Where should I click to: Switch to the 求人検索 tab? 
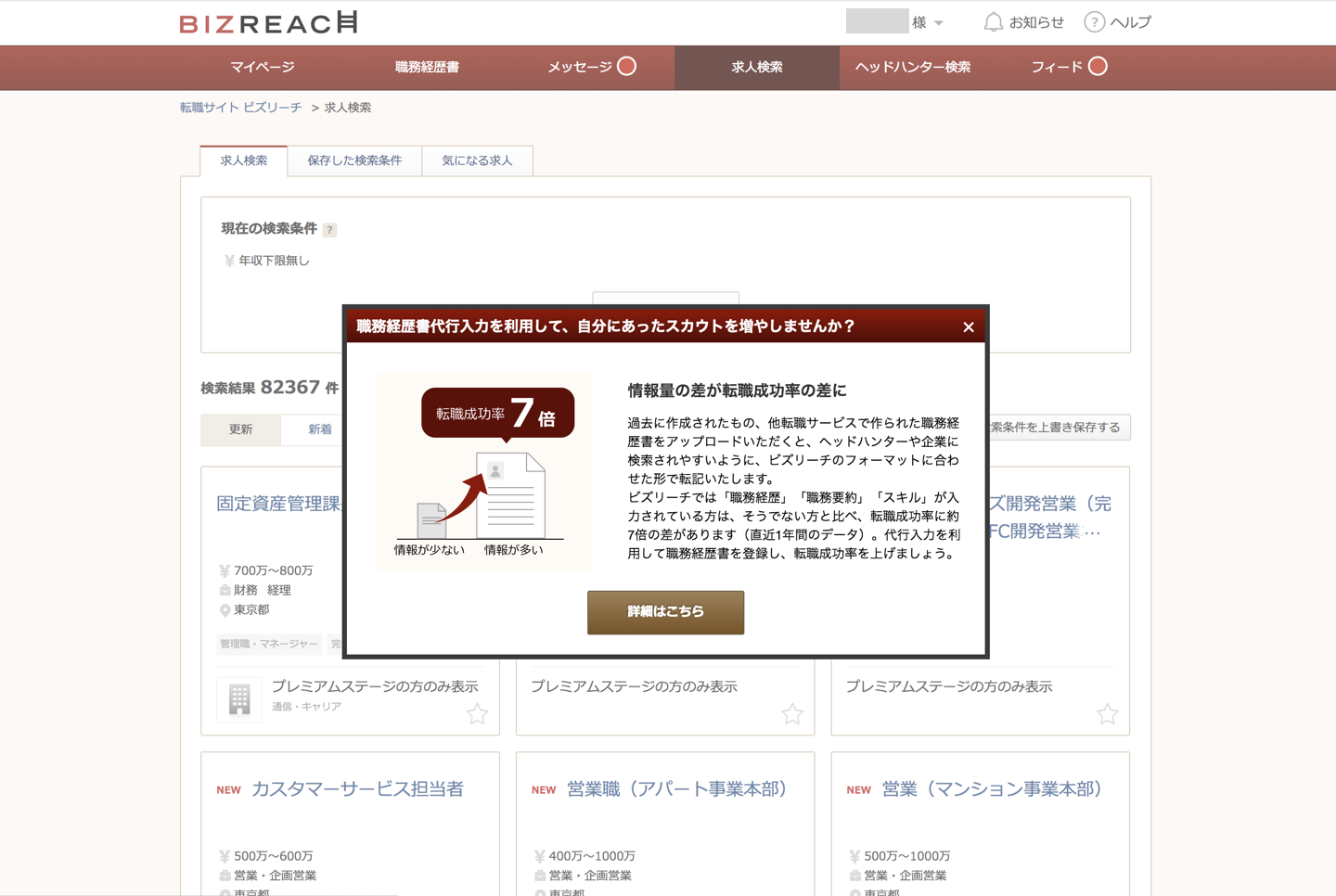[244, 160]
